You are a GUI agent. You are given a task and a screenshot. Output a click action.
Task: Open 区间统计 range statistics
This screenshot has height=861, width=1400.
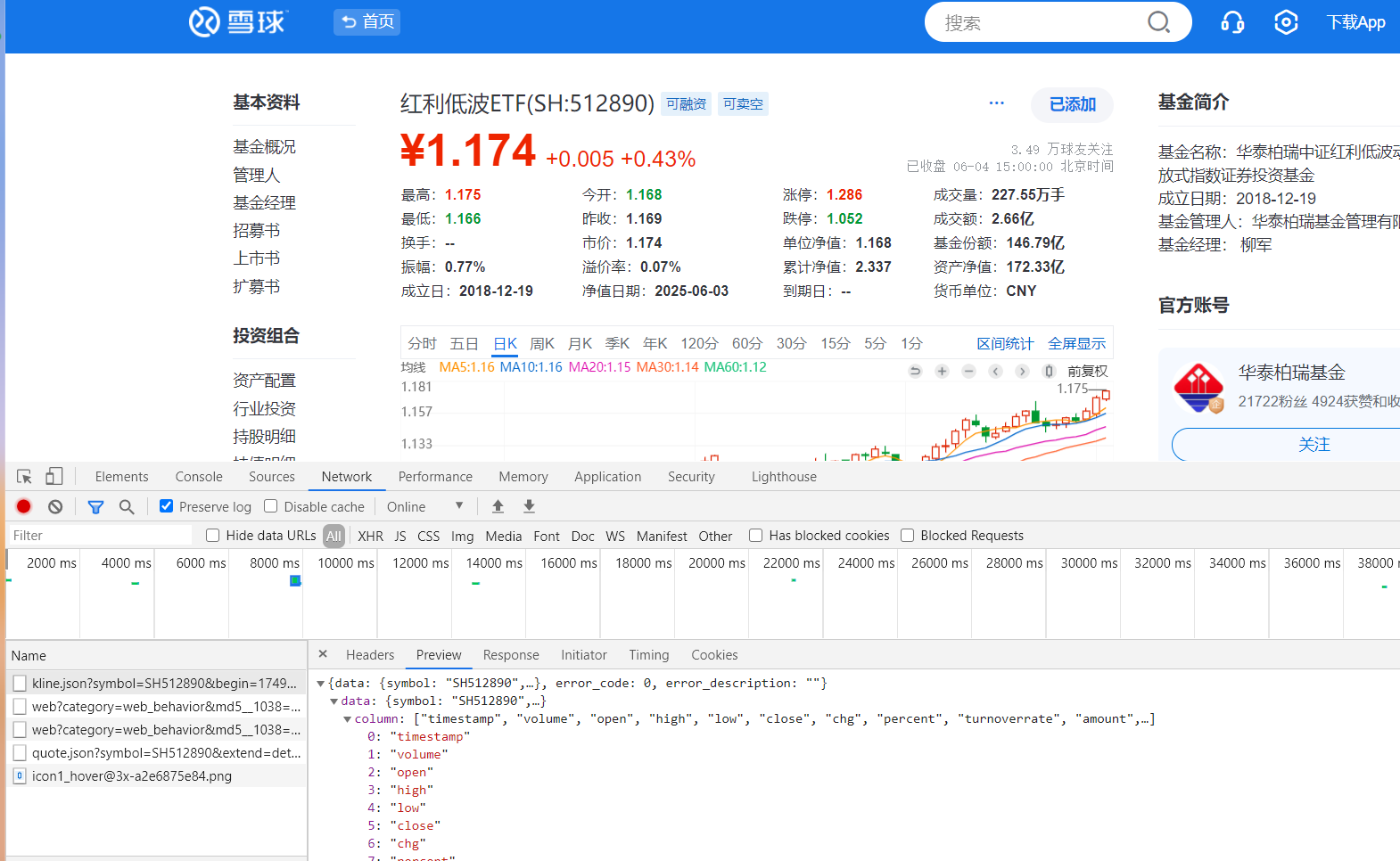tap(1005, 344)
